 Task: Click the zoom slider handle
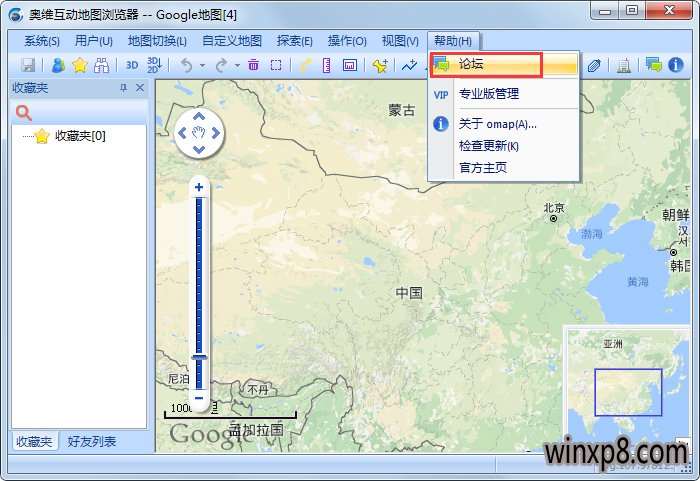click(x=199, y=357)
